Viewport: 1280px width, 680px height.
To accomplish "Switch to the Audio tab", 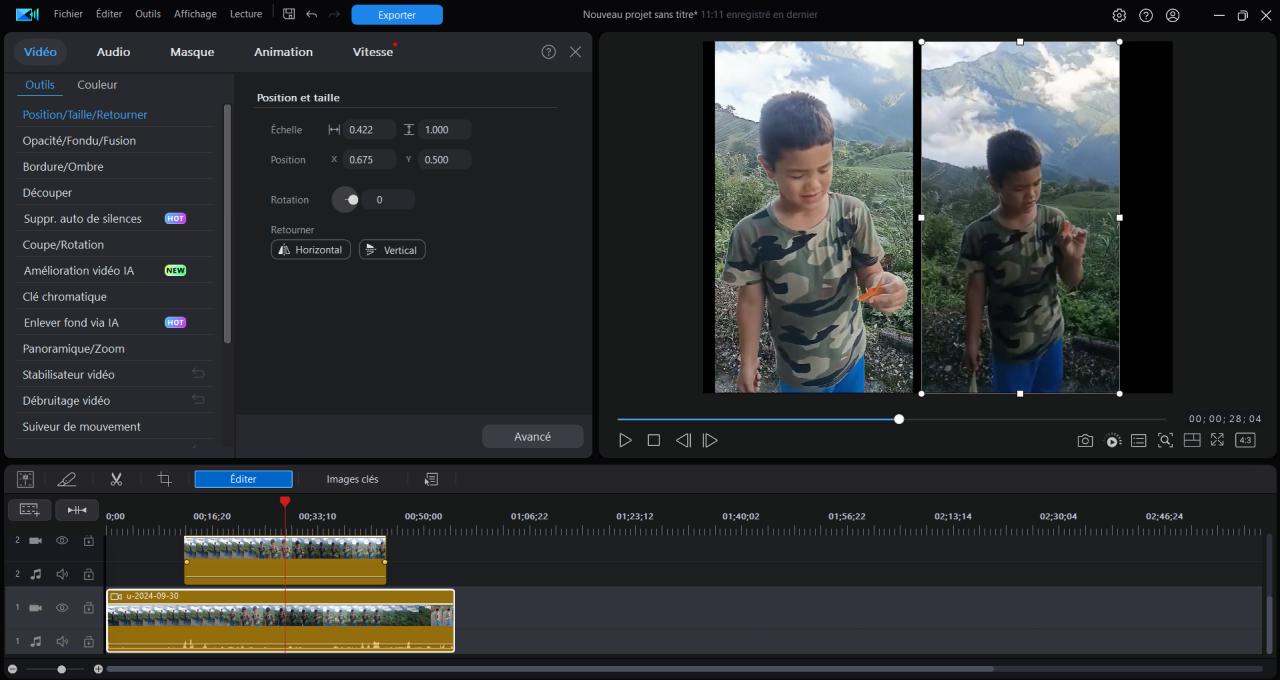I will pyautogui.click(x=113, y=51).
